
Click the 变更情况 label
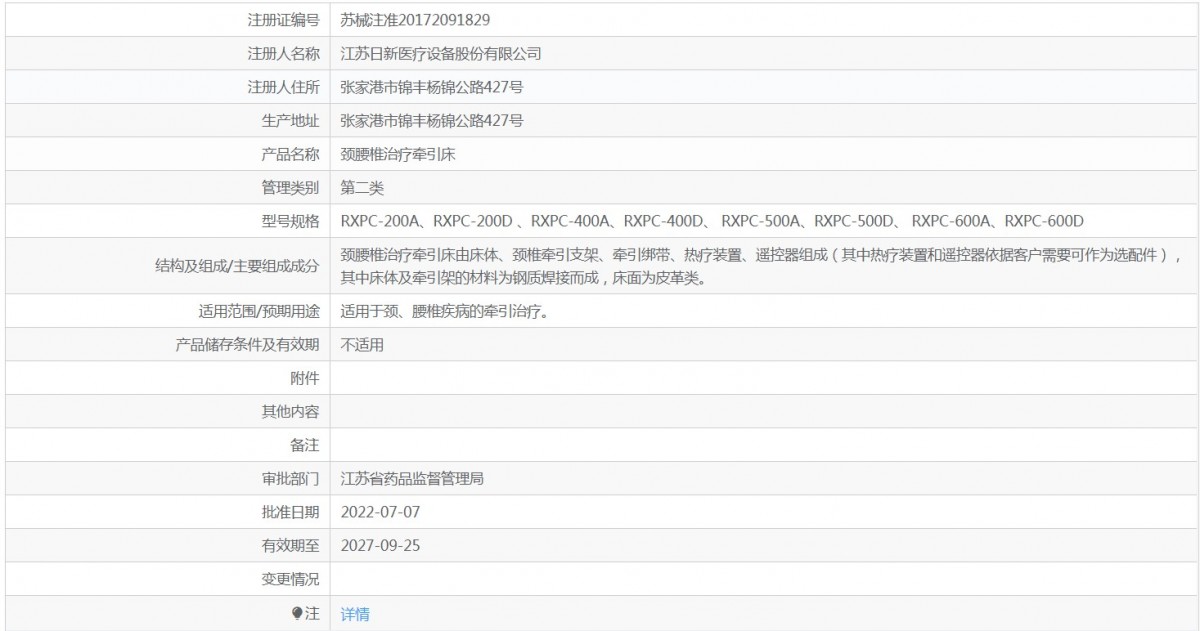[x=290, y=579]
